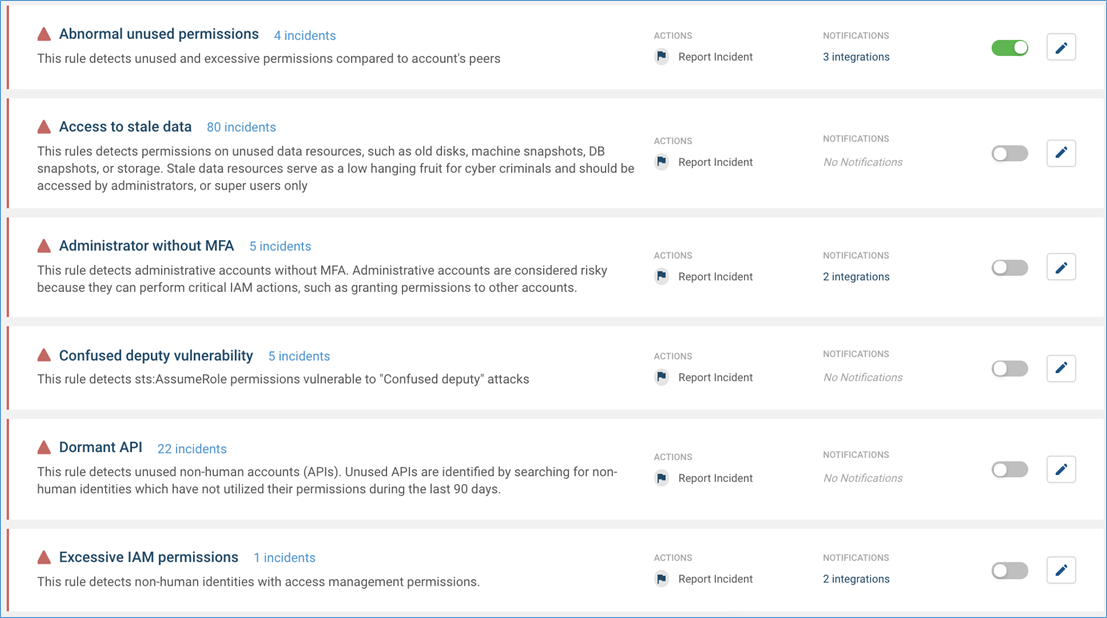Click pencil icon for Access to stale data
Image resolution: width=1107 pixels, height=618 pixels.
coord(1060,153)
